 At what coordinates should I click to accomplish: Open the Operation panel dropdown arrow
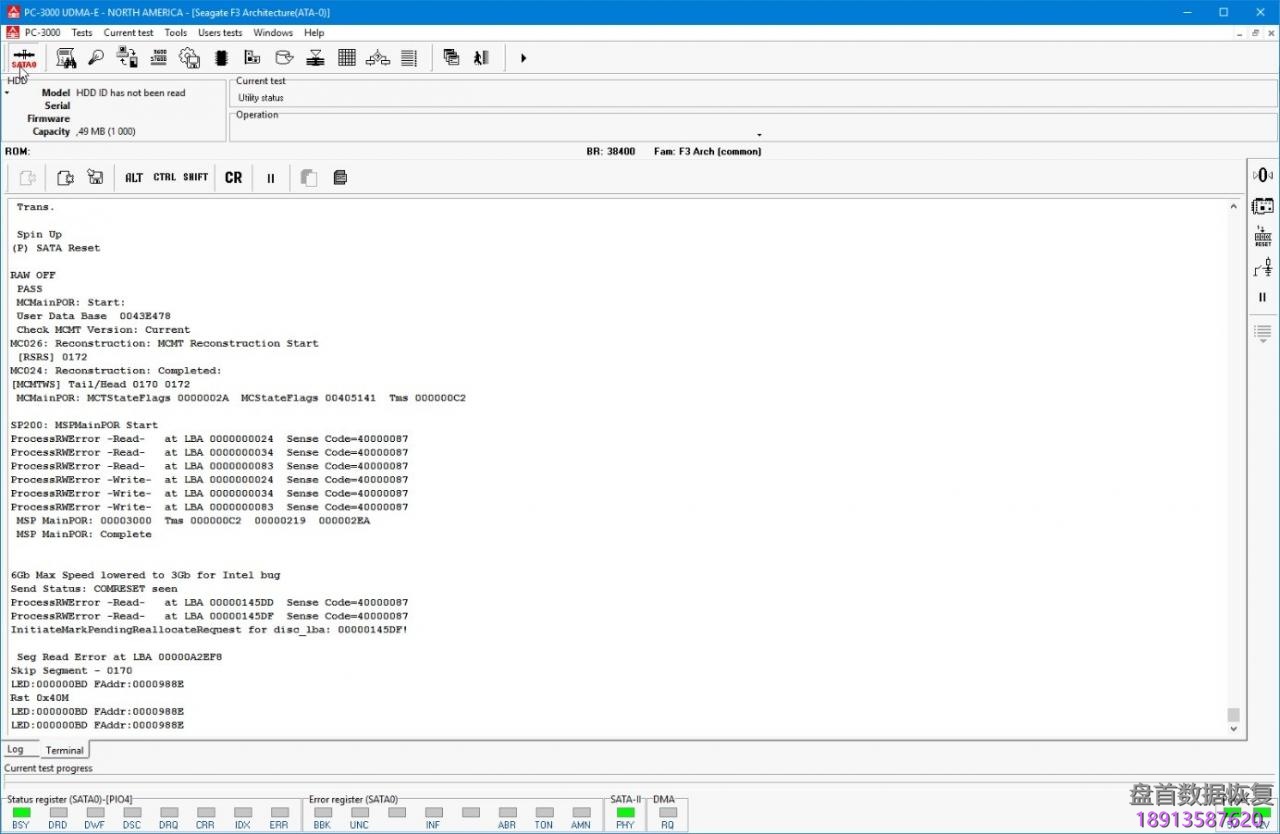(x=759, y=135)
